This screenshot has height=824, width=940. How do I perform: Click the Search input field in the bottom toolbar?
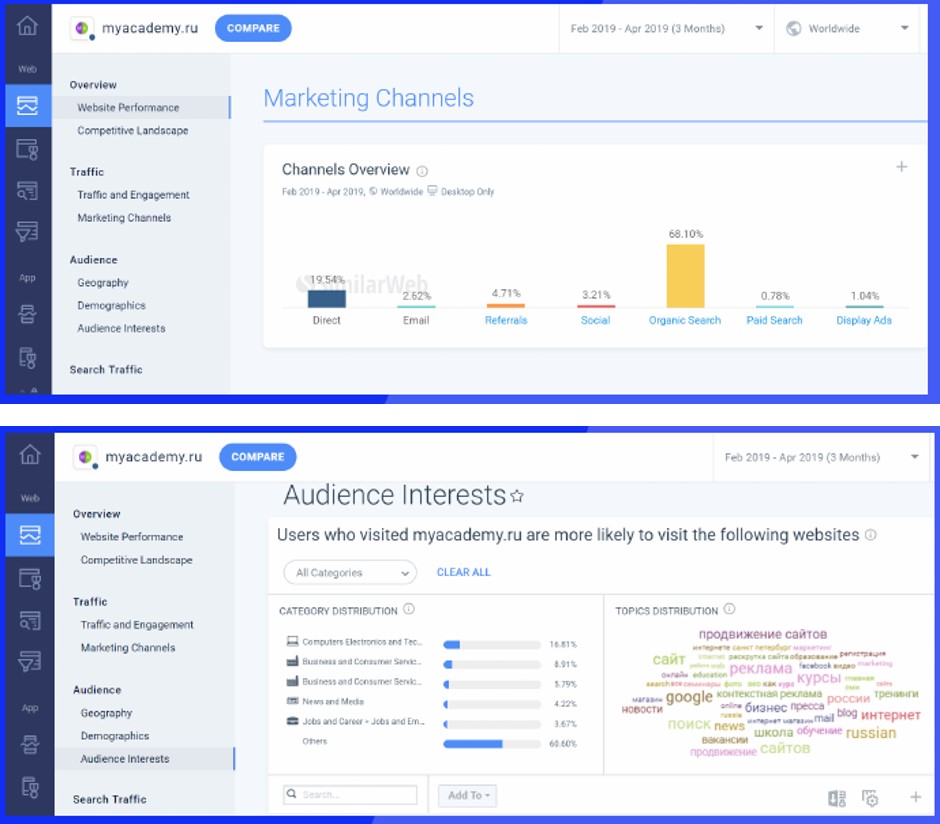coord(350,795)
